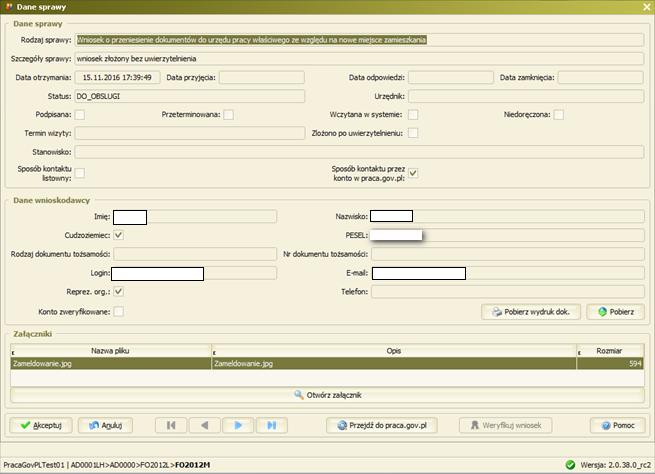Image resolution: width=655 pixels, height=474 pixels.
Task: Click the Data przyjęcia field
Action: click(x=262, y=77)
